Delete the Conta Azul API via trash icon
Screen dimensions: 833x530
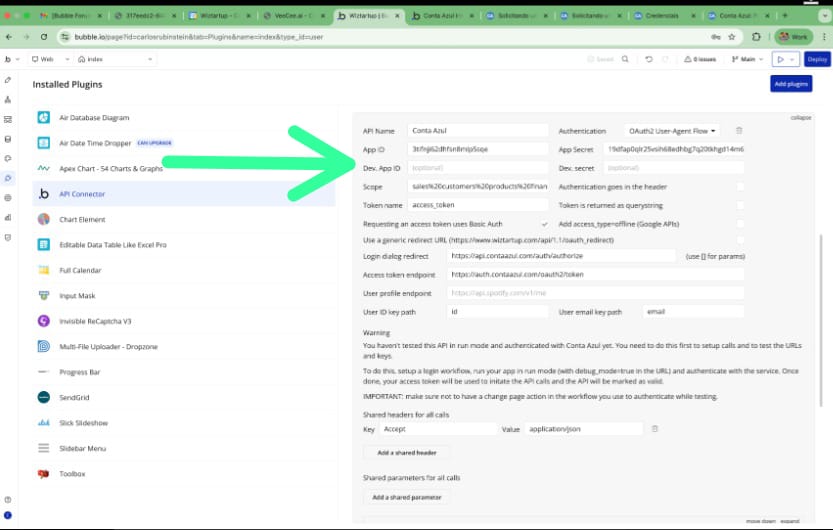click(739, 131)
